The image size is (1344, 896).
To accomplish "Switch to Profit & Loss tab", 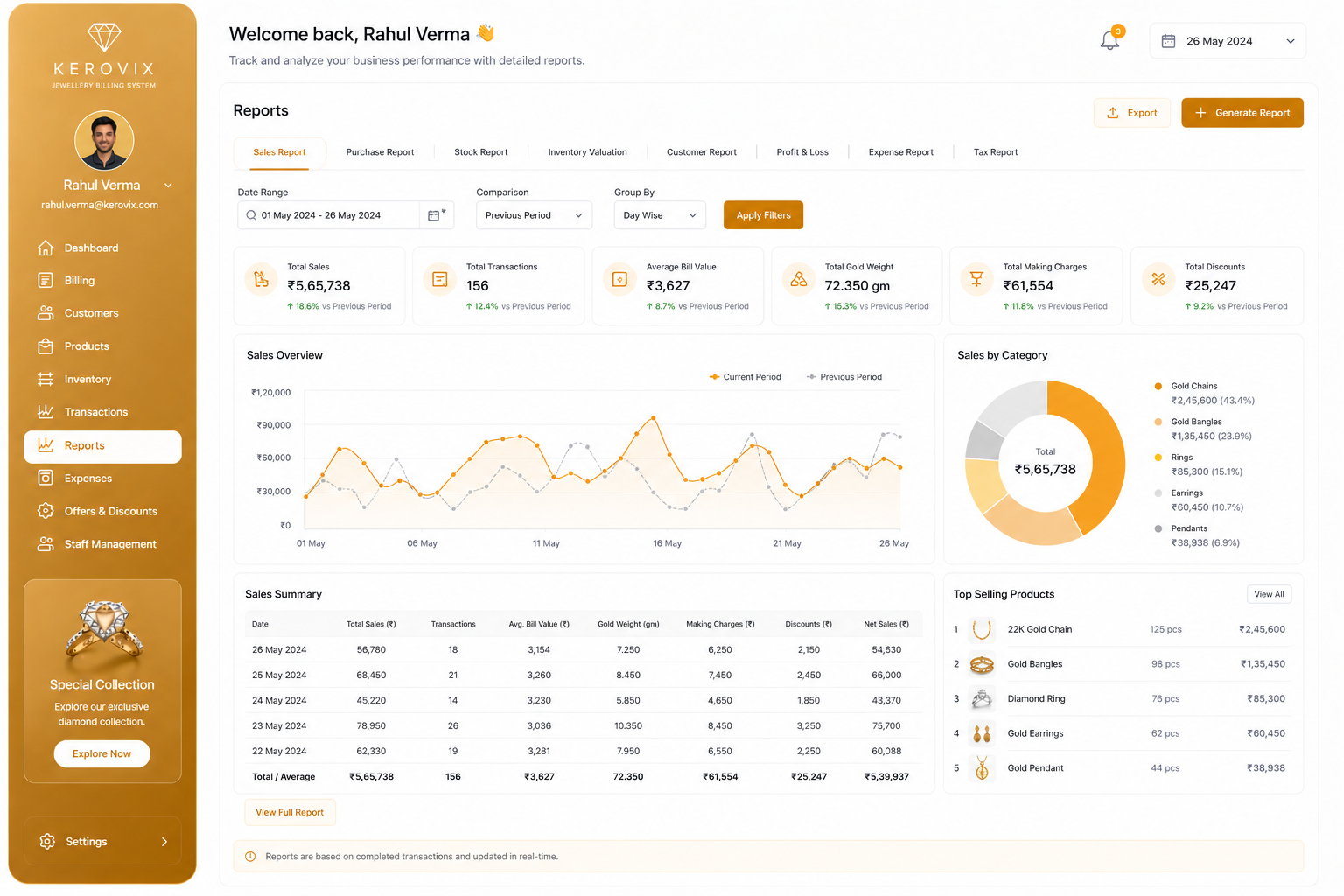I will tap(802, 152).
